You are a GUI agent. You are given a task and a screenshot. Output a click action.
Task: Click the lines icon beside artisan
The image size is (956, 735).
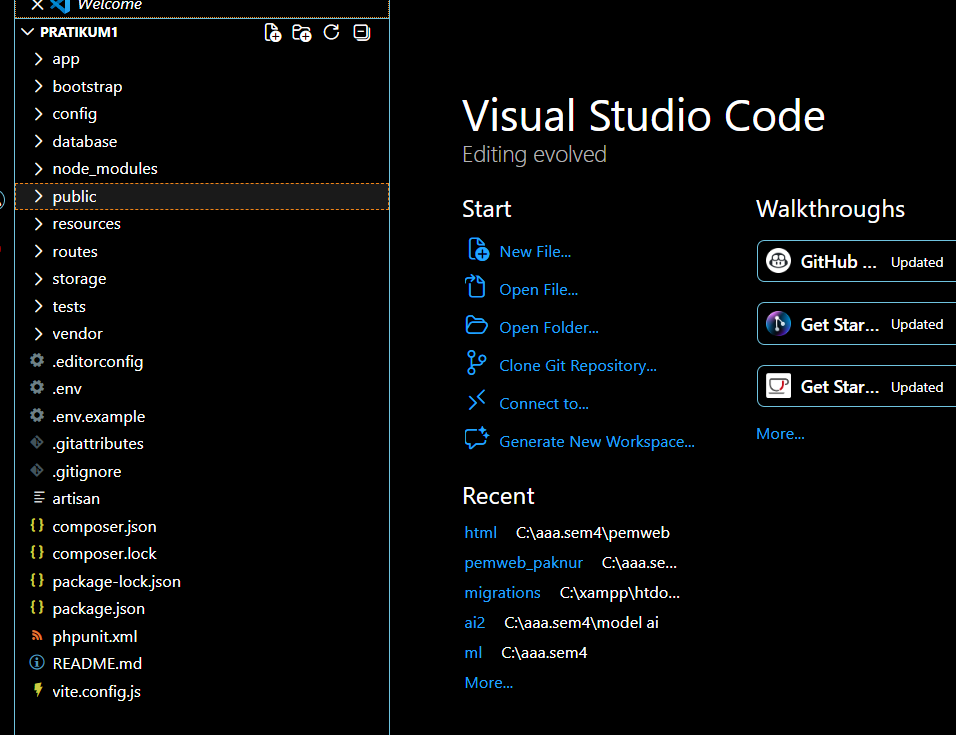[39, 497]
